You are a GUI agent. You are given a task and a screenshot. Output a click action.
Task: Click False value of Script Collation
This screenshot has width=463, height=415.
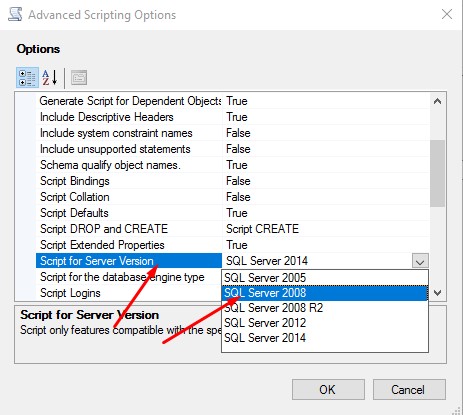click(x=326, y=197)
